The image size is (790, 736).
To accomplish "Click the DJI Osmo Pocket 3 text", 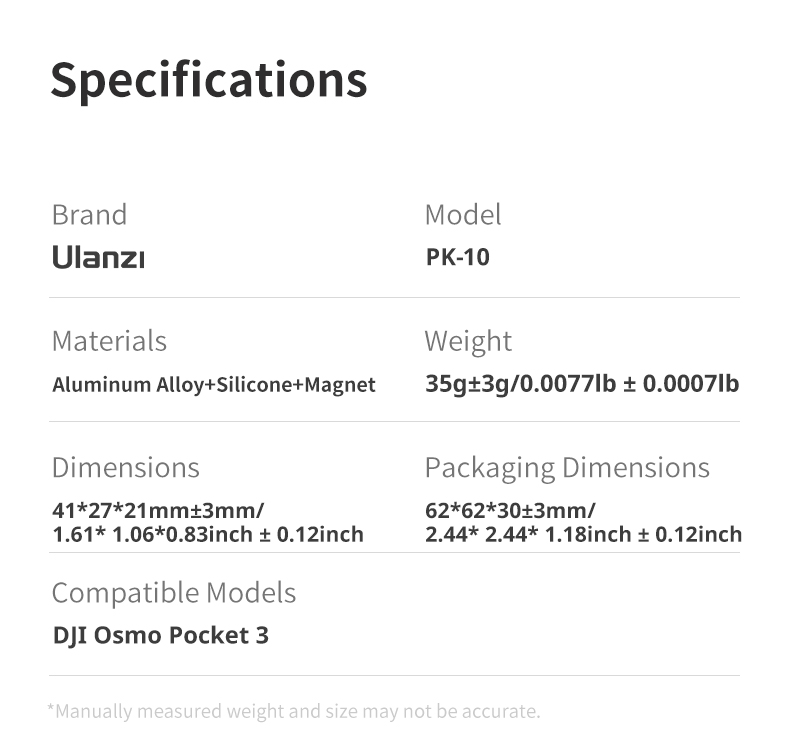I will point(160,635).
